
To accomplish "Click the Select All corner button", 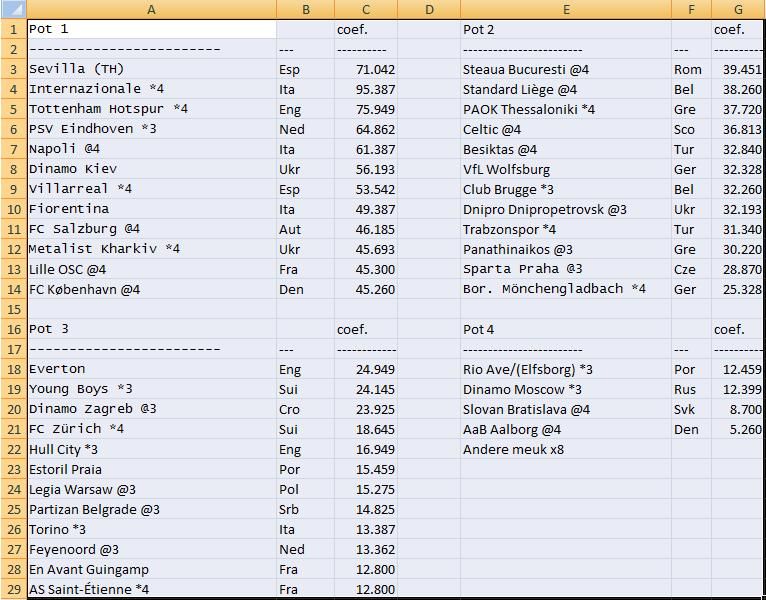I will 13,9.
